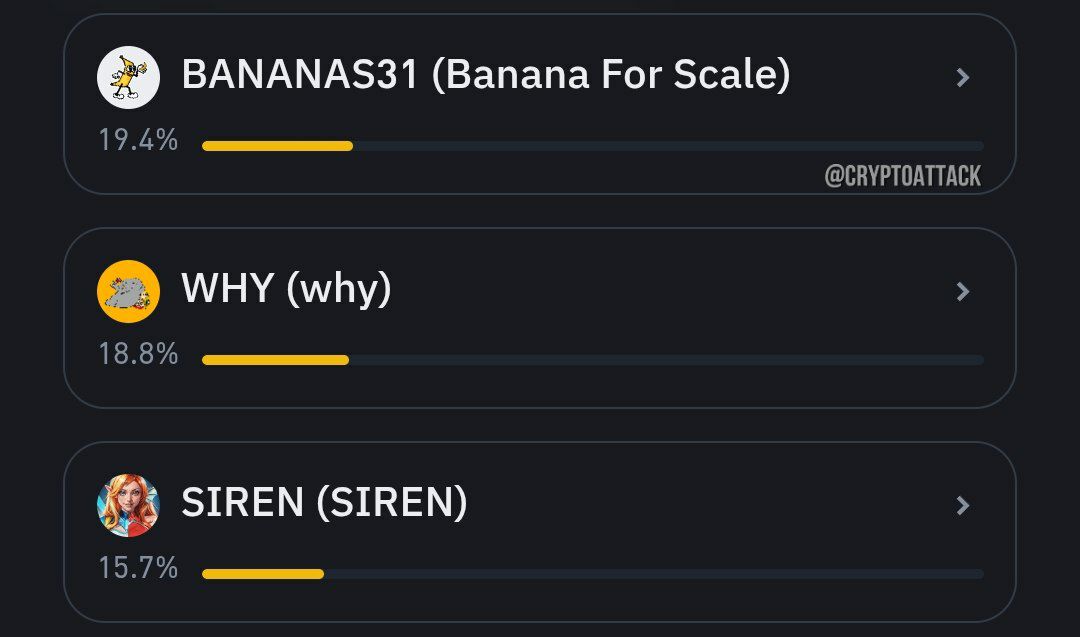Click the 19.4% percentage label
The width and height of the screenshot is (1080, 637).
(138, 140)
